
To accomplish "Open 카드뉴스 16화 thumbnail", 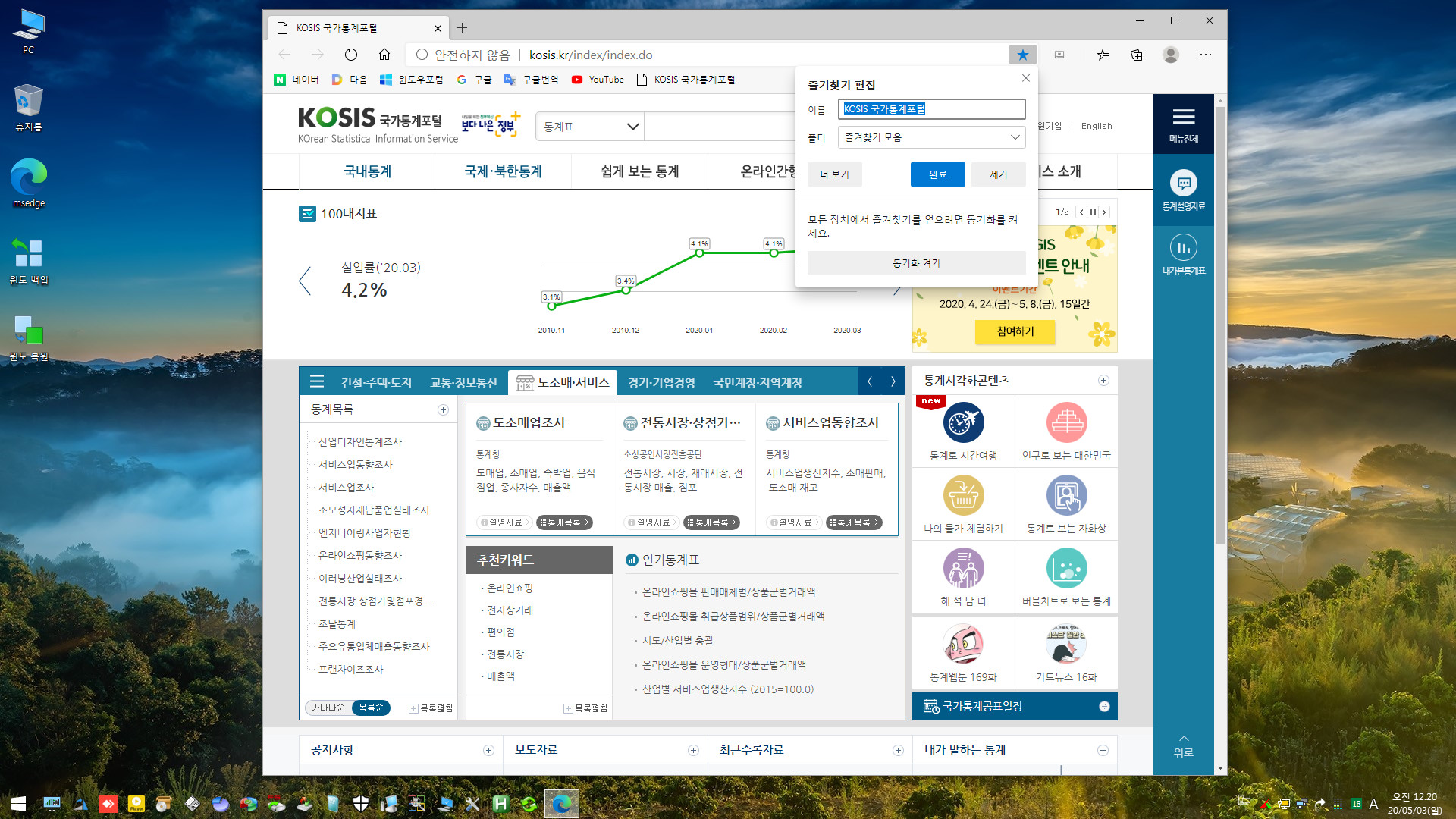I will [x=1066, y=644].
